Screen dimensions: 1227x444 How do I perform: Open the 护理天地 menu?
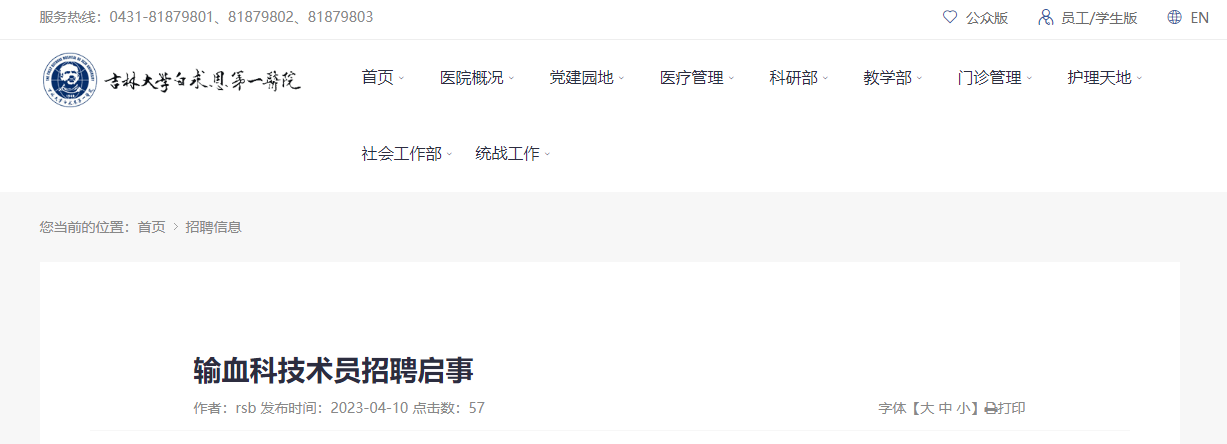pyautogui.click(x=1105, y=77)
